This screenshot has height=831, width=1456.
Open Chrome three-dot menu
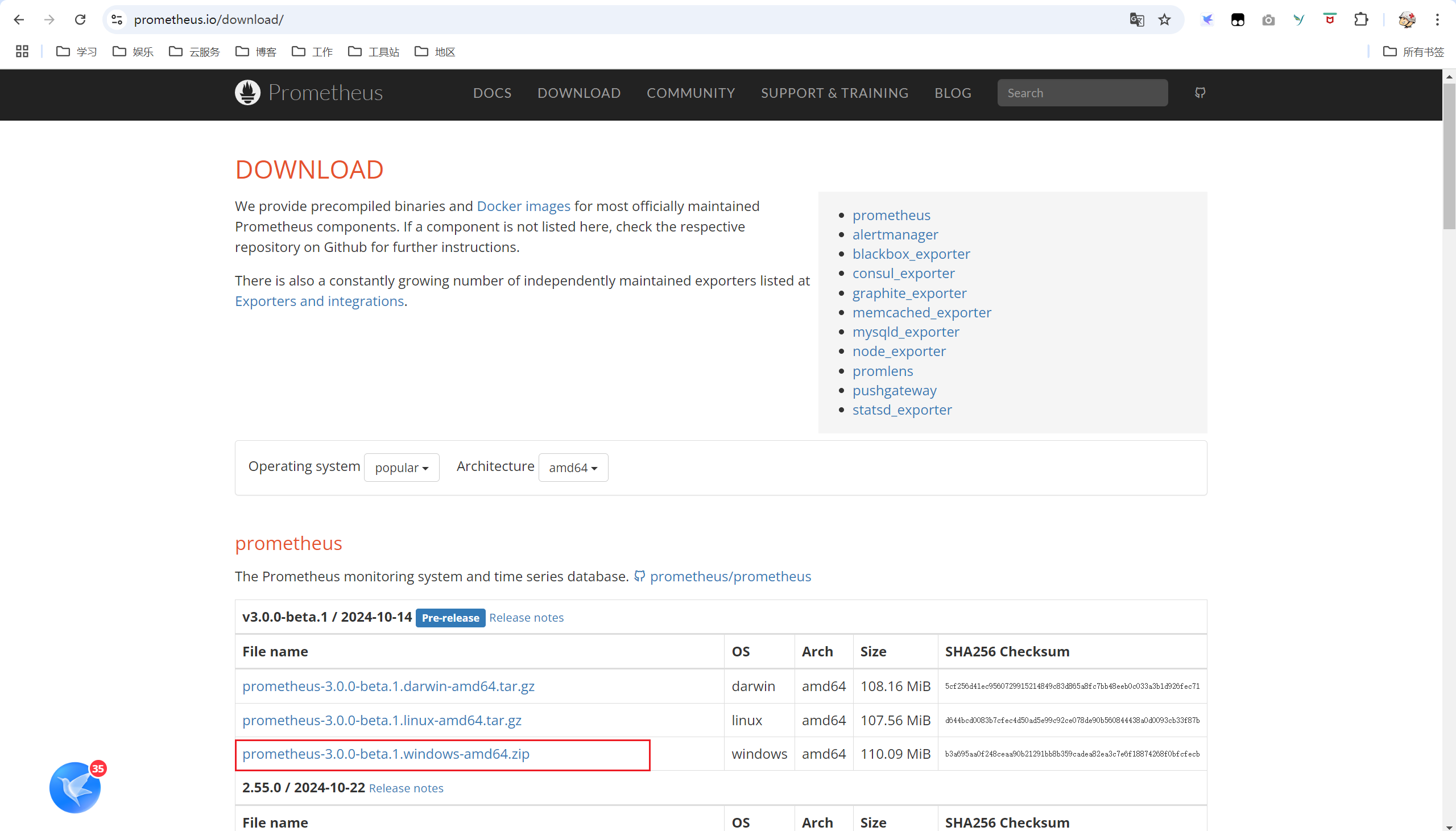[1437, 20]
